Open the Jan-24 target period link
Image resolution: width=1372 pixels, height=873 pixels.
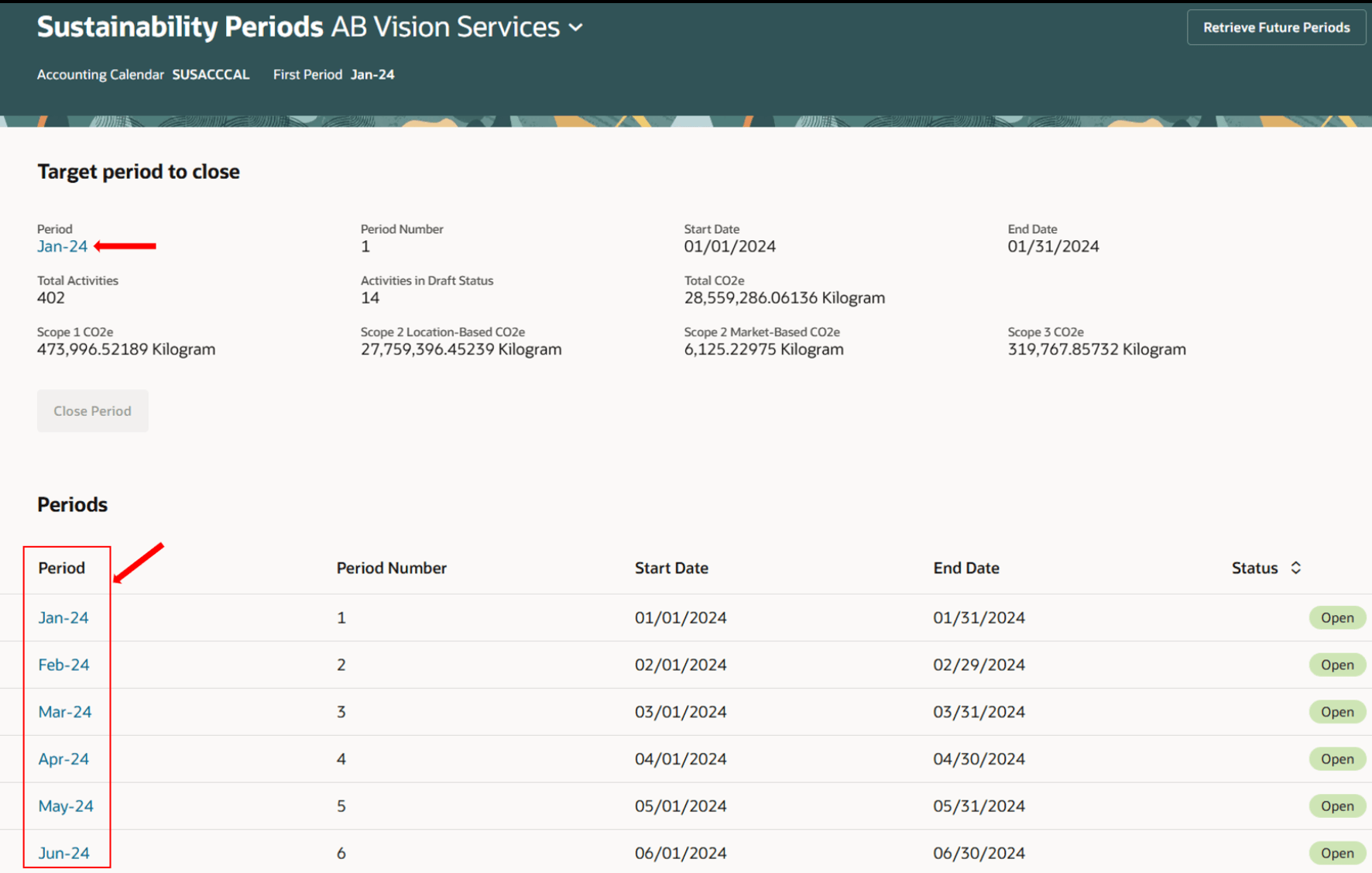(x=63, y=246)
